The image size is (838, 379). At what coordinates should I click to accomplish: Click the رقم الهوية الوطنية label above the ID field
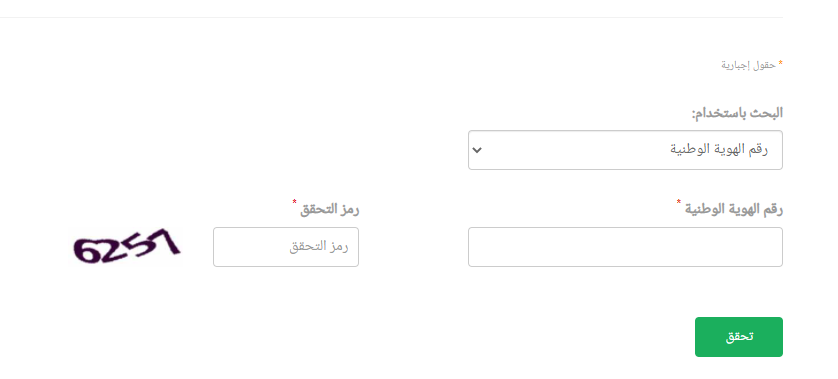(x=734, y=210)
